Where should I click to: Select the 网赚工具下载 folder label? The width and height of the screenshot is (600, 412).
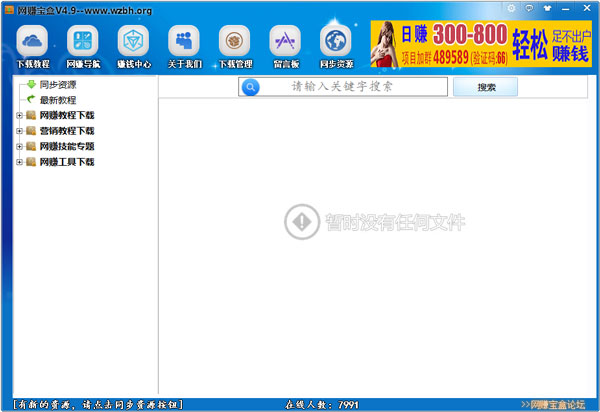point(67,162)
